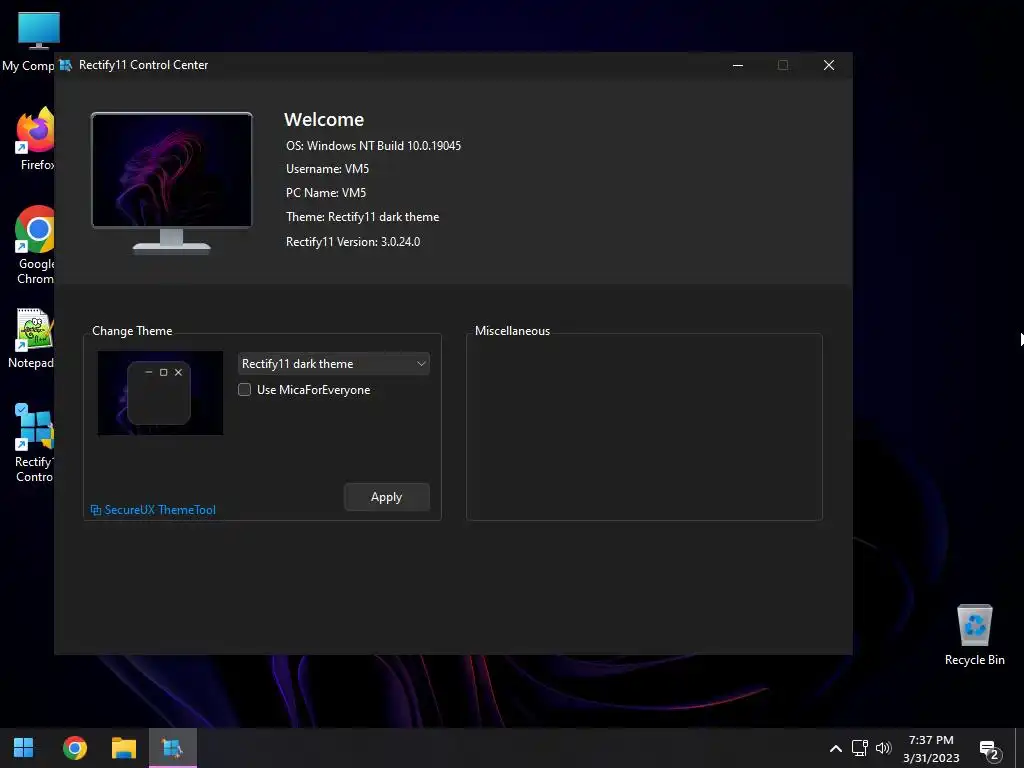Screen dimensions: 1024x768
Task: Click the monitor wallpaper image in Welcome
Action: (x=172, y=170)
